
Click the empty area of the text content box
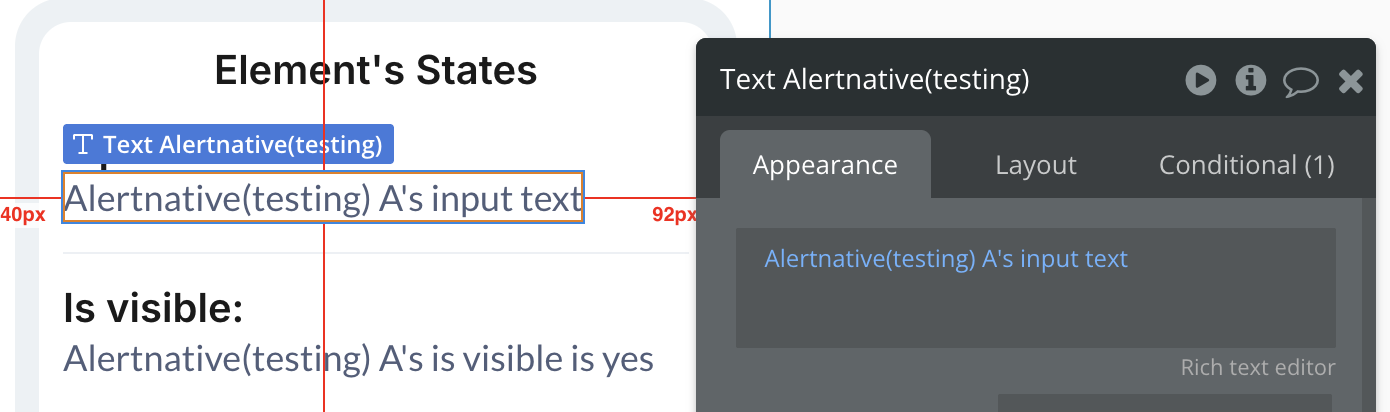(1035, 314)
